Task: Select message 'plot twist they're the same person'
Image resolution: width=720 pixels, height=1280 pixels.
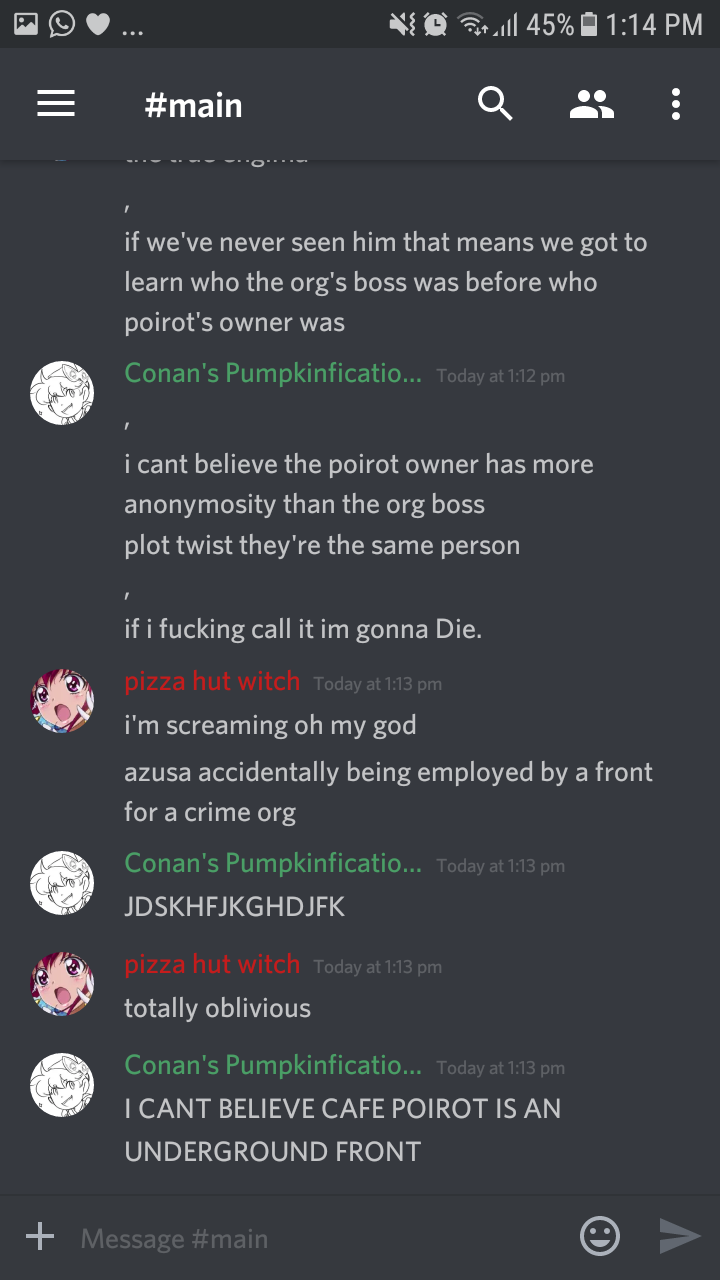Action: tap(322, 546)
